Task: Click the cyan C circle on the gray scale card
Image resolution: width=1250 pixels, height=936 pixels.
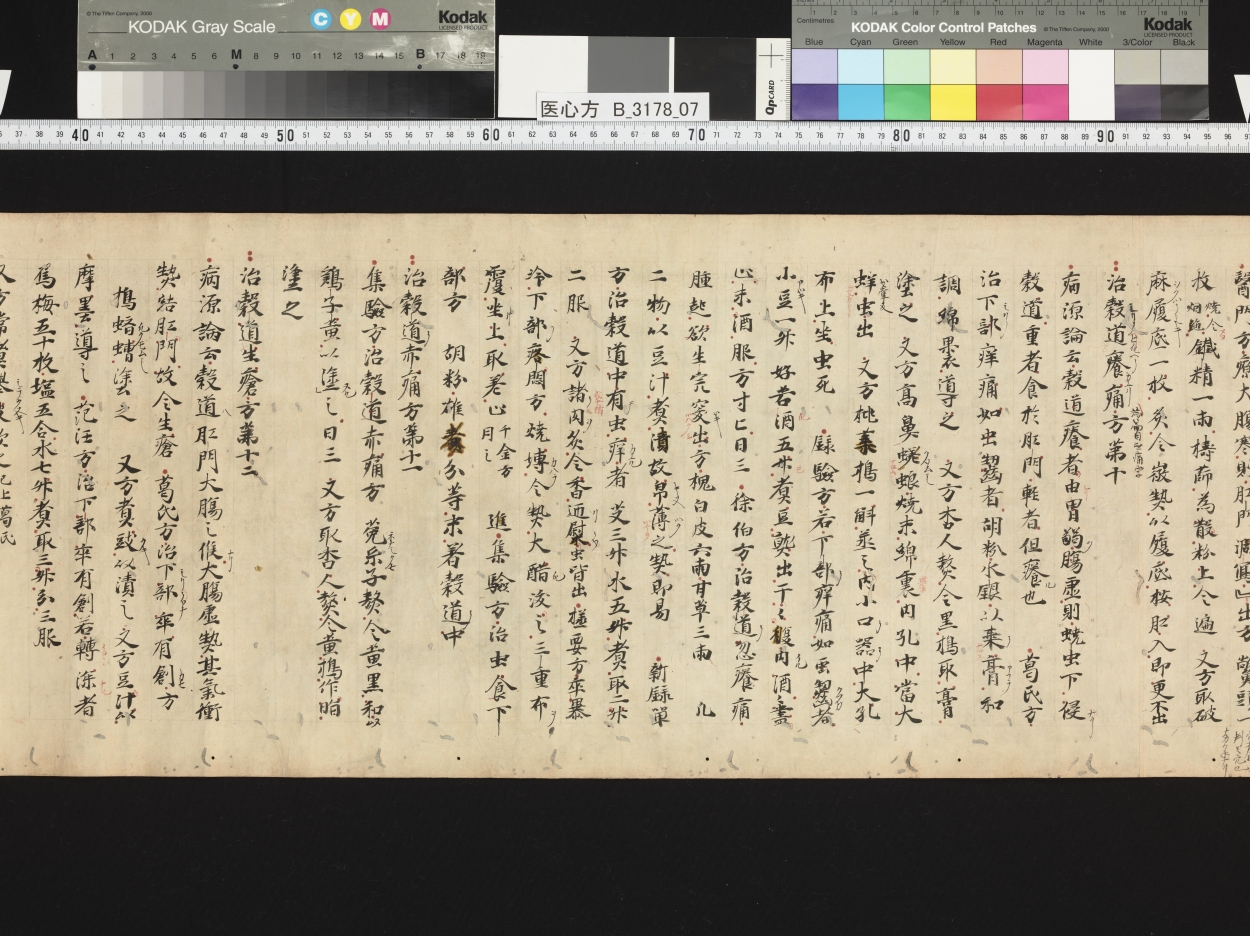Action: tap(320, 19)
